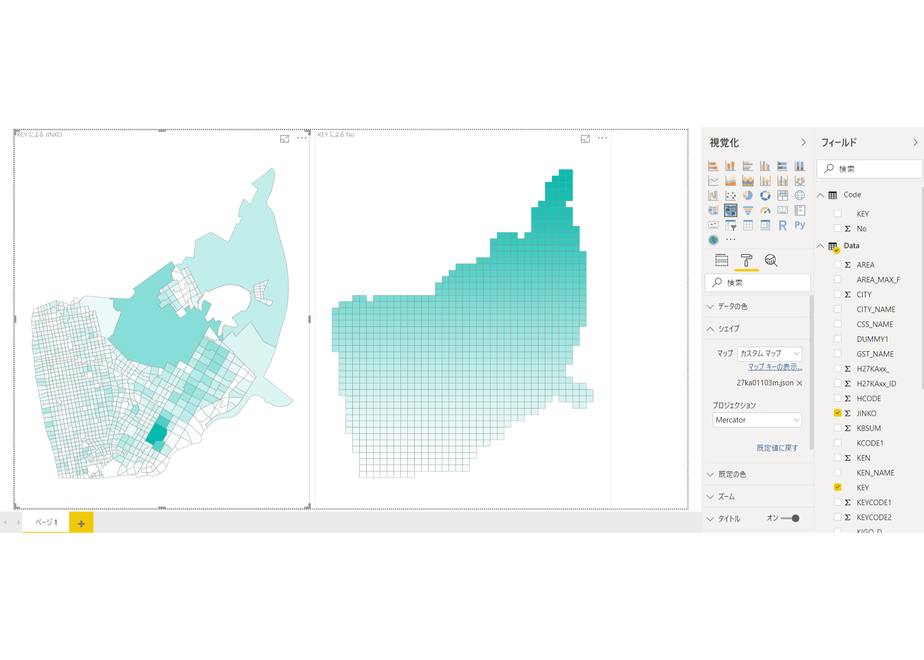Turn off the タイトル toggle switch
The height and width of the screenshot is (660, 924).
click(790, 519)
